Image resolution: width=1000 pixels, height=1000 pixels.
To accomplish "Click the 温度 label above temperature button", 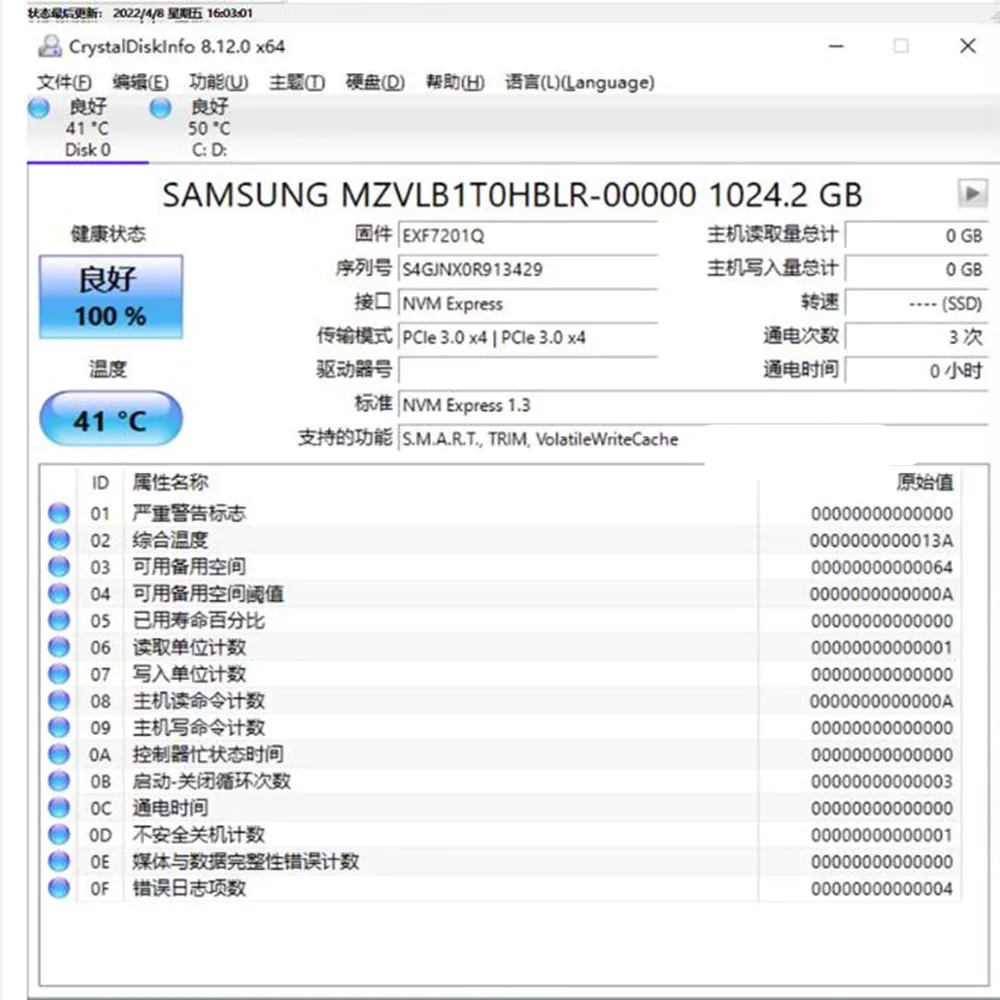I will coord(108,369).
